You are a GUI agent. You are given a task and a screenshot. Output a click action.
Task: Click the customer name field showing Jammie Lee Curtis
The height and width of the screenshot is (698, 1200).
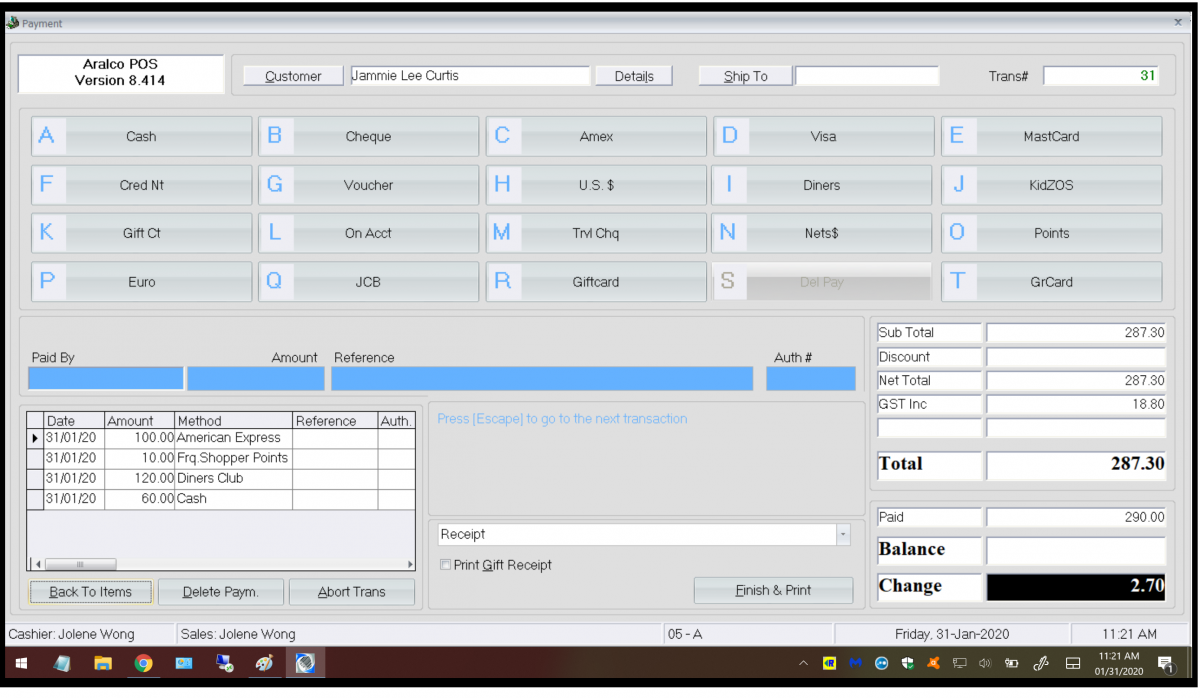click(470, 75)
